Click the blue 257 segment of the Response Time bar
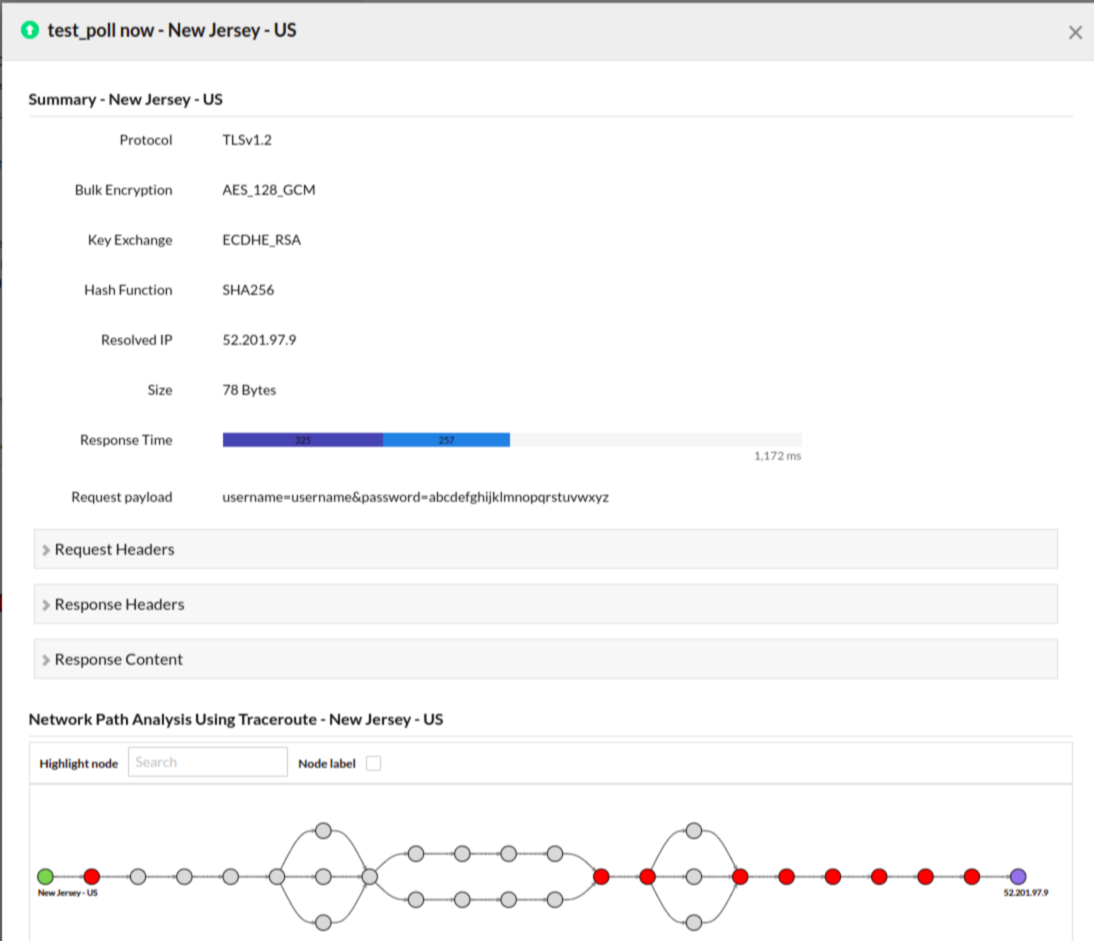The width and height of the screenshot is (1094, 941). pos(446,440)
